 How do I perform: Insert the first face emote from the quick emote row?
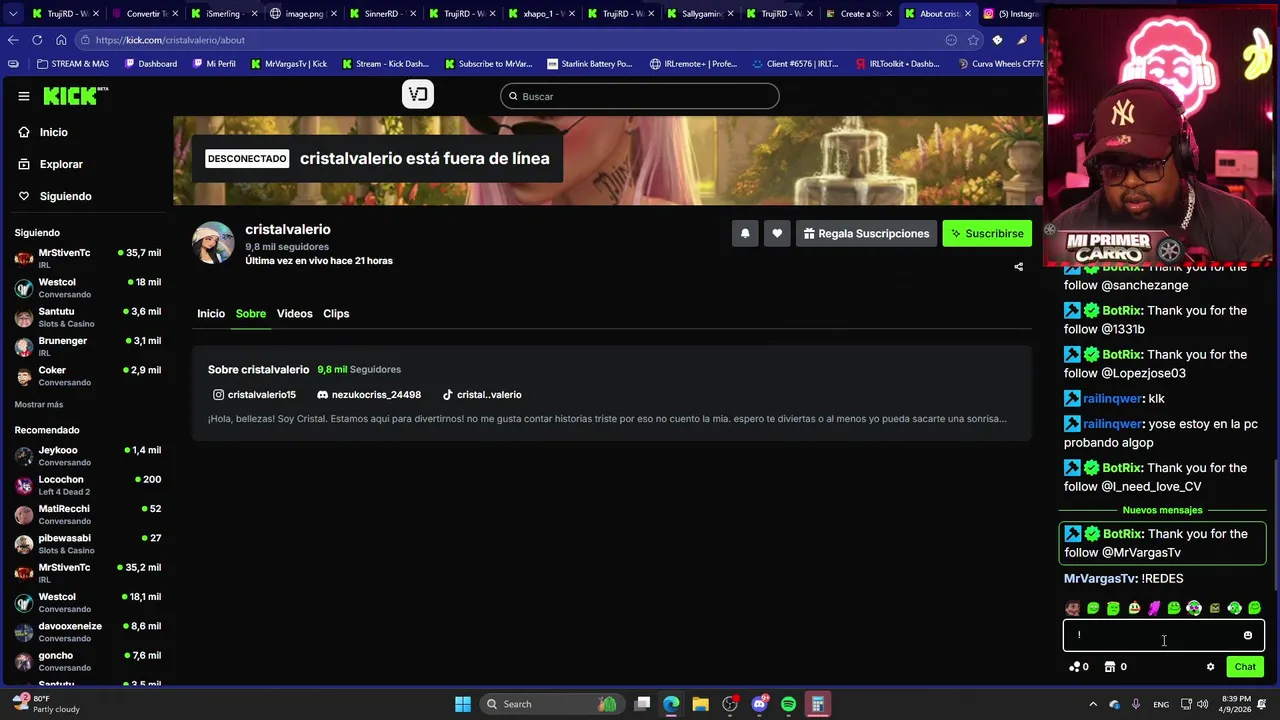click(1073, 608)
